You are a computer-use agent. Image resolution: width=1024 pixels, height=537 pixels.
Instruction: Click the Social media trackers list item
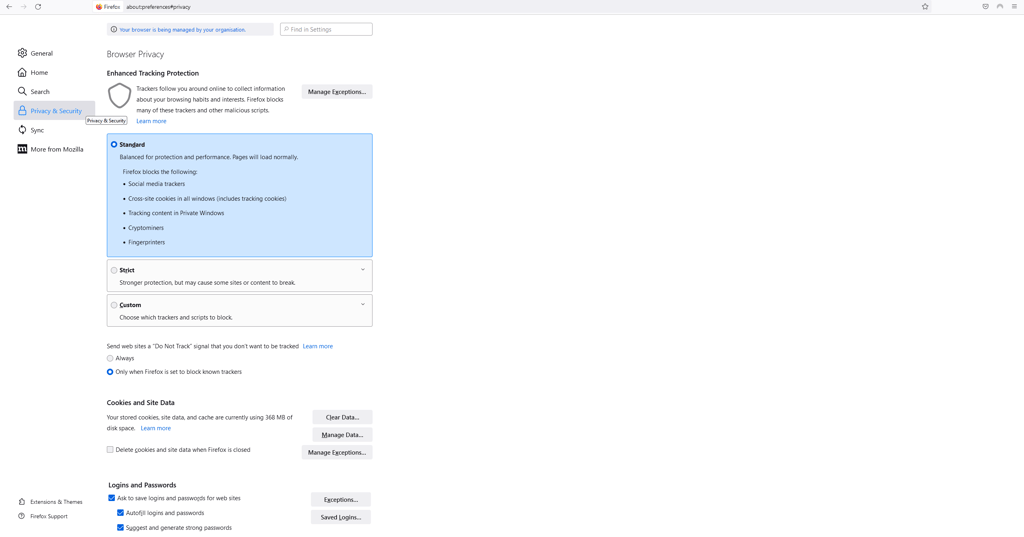157,184
